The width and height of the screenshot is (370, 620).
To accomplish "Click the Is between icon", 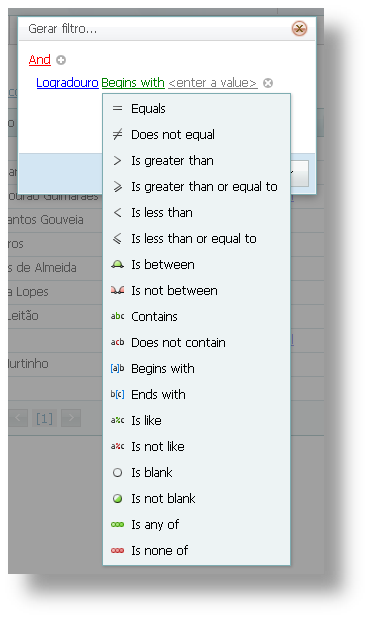I will click(x=117, y=265).
